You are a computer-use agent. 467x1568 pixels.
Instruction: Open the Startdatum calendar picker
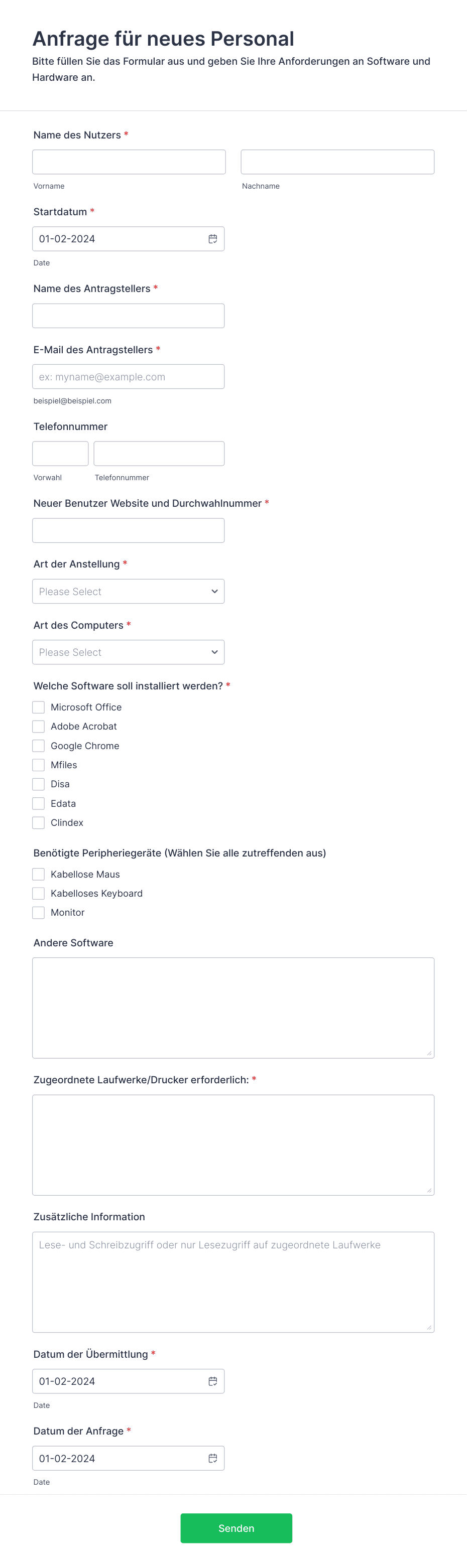[212, 239]
